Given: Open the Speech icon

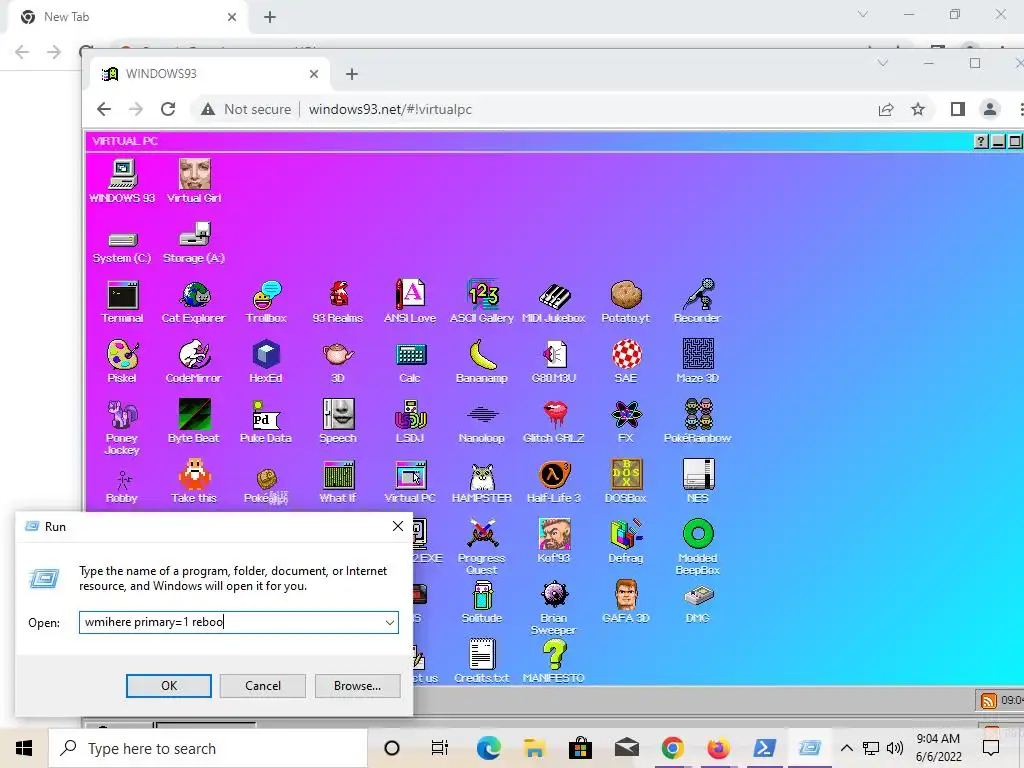Looking at the screenshot, I should (x=338, y=422).
